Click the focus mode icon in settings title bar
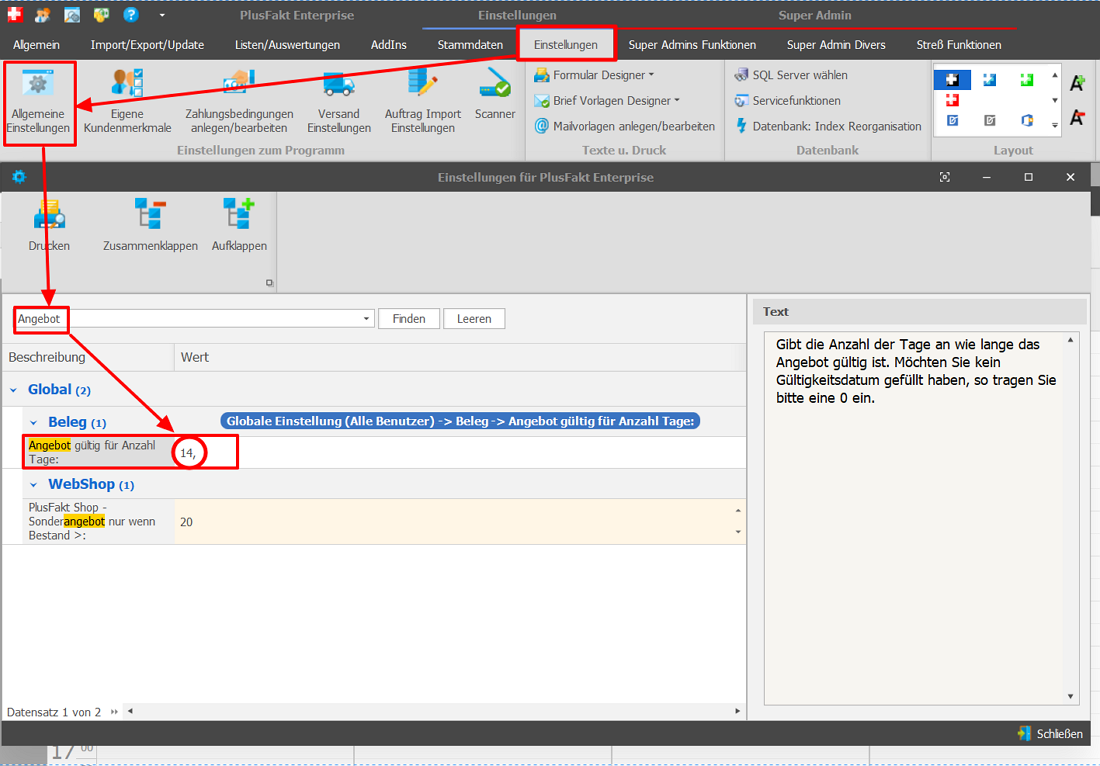This screenshot has height=766, width=1100. (x=945, y=177)
